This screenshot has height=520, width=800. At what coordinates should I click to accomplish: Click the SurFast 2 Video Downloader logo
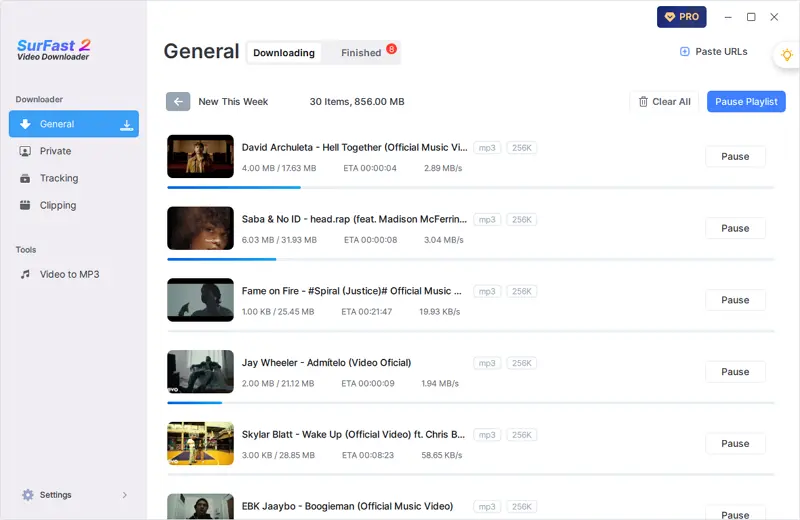coord(54,50)
